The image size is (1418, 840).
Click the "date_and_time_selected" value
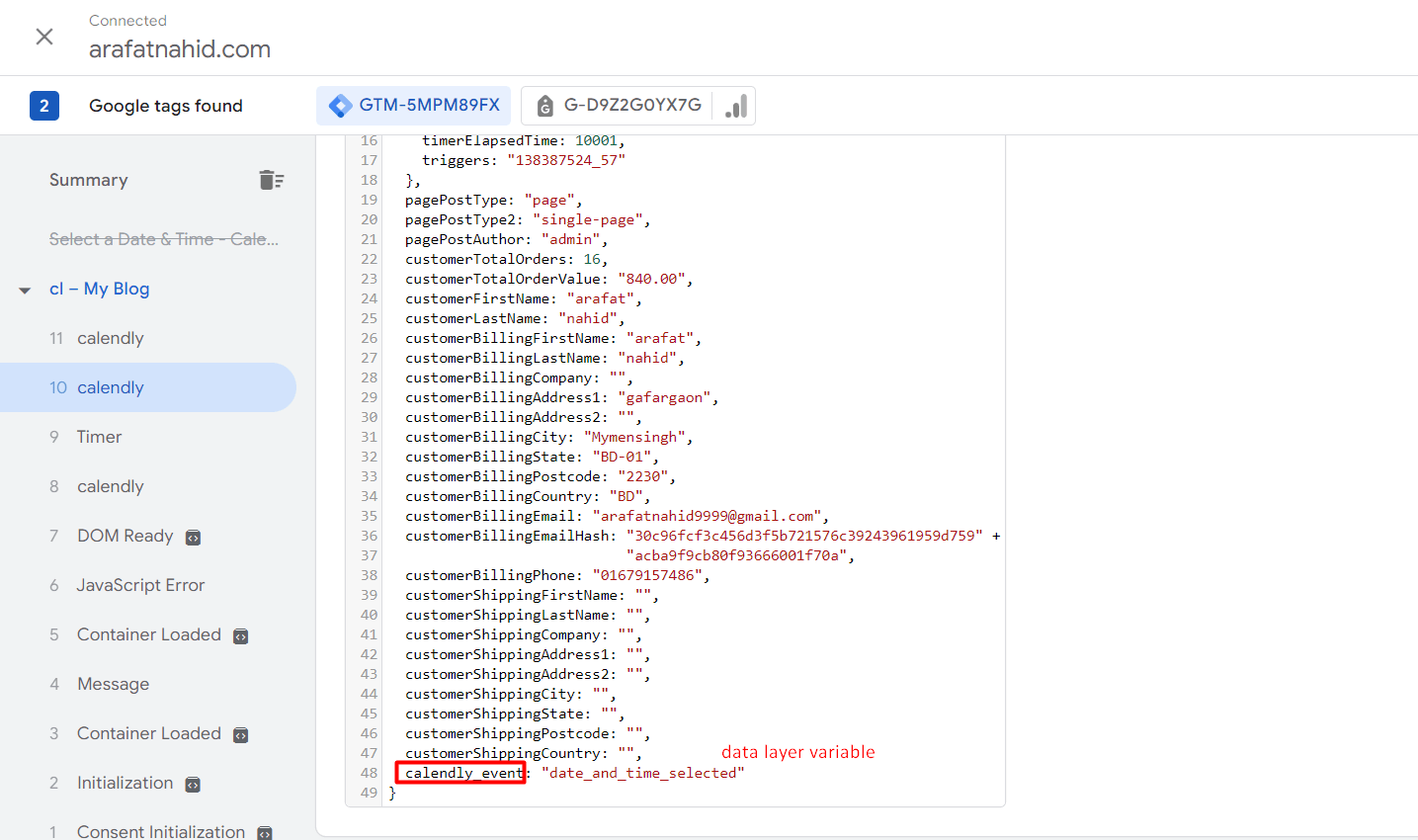[x=643, y=773]
